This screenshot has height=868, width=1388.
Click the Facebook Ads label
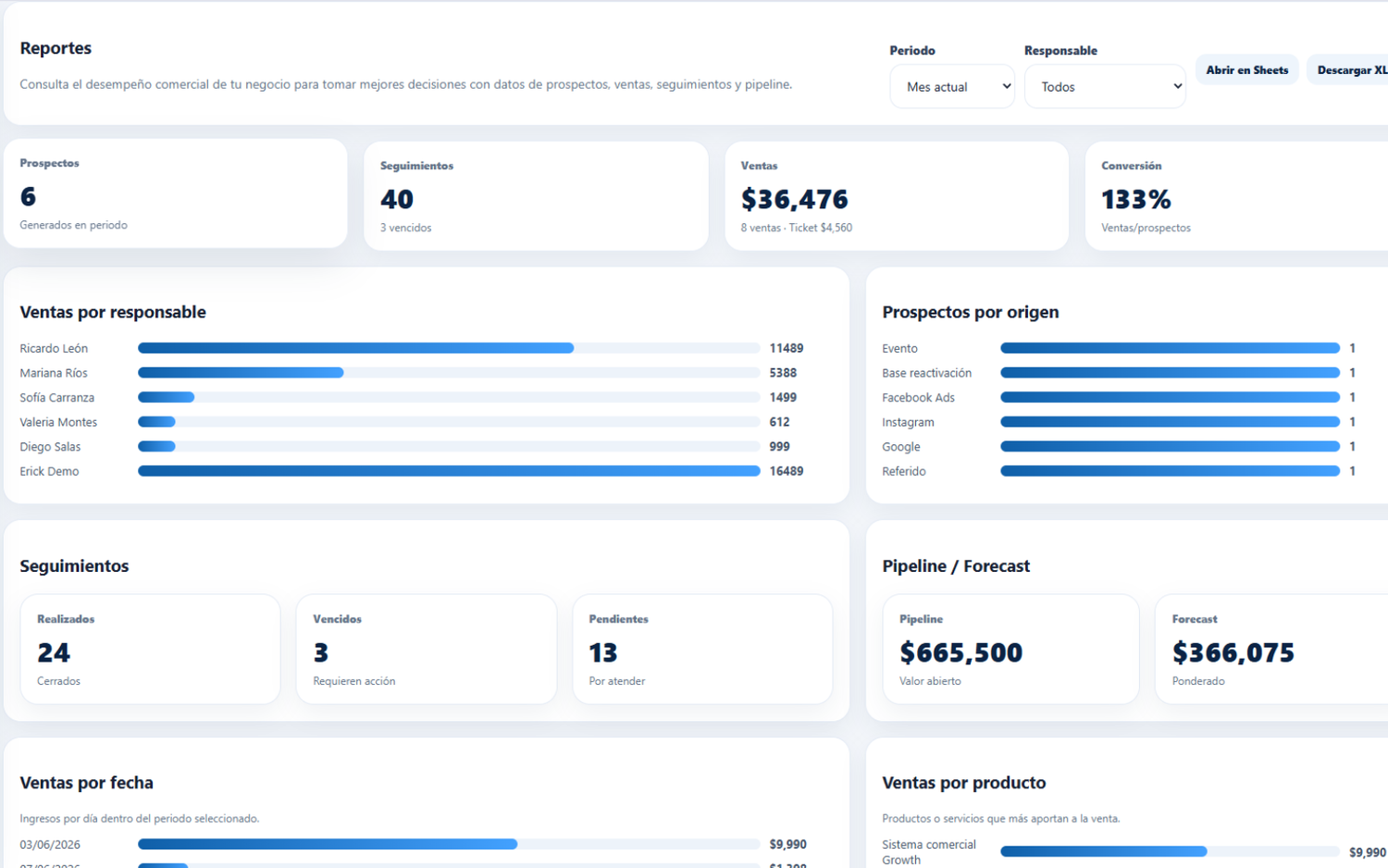click(x=919, y=398)
